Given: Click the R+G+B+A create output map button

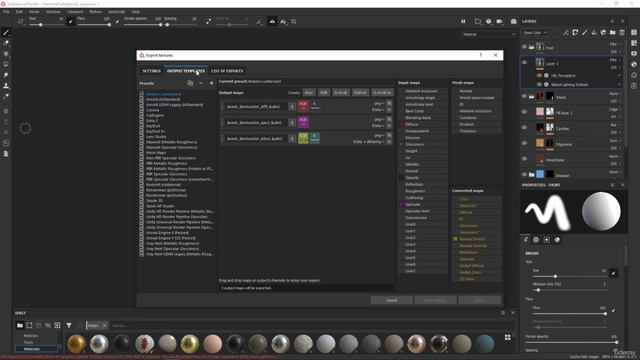Looking at the screenshot, I should 382,93.
